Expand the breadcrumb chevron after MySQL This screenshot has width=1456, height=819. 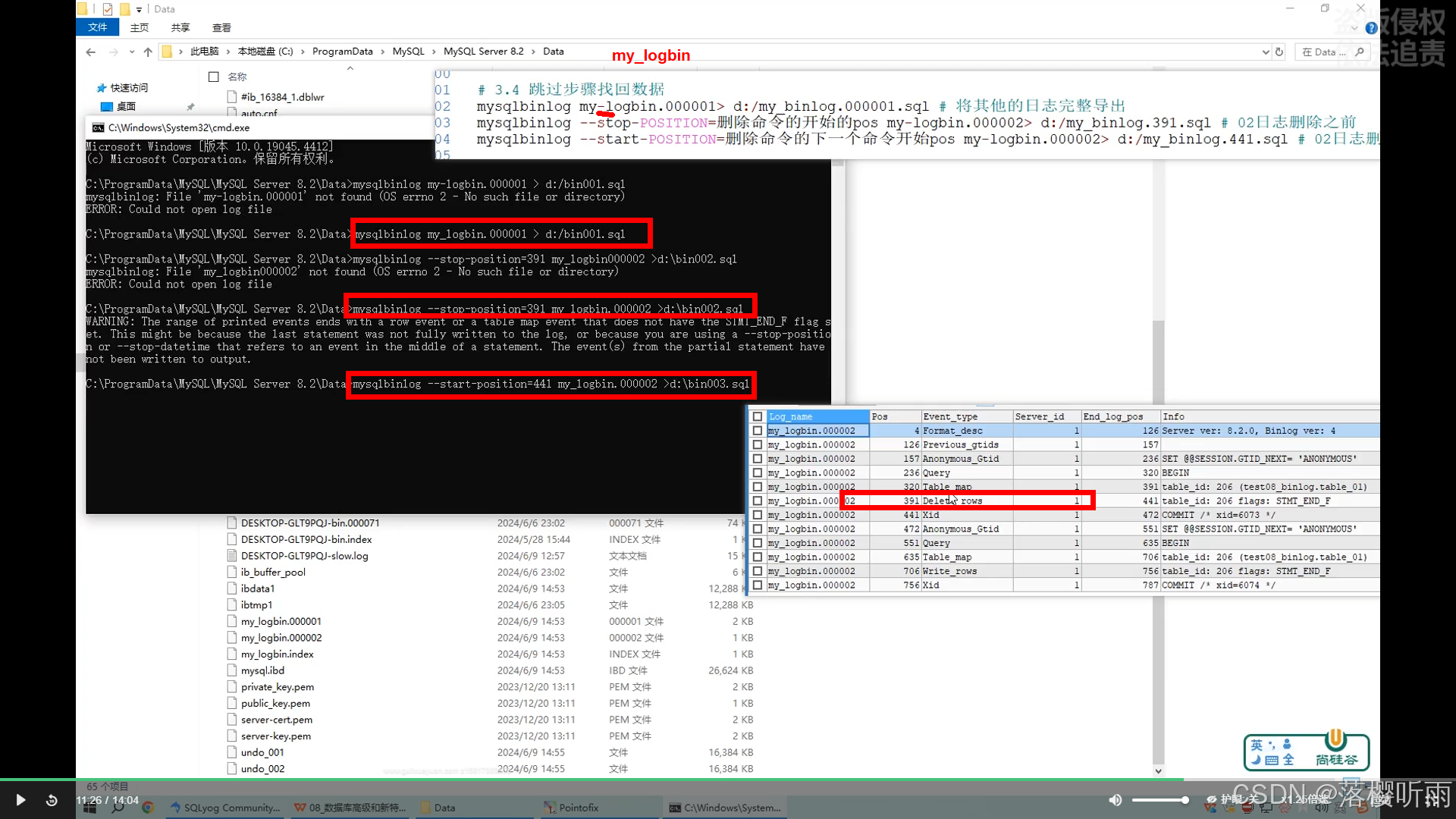tap(435, 52)
